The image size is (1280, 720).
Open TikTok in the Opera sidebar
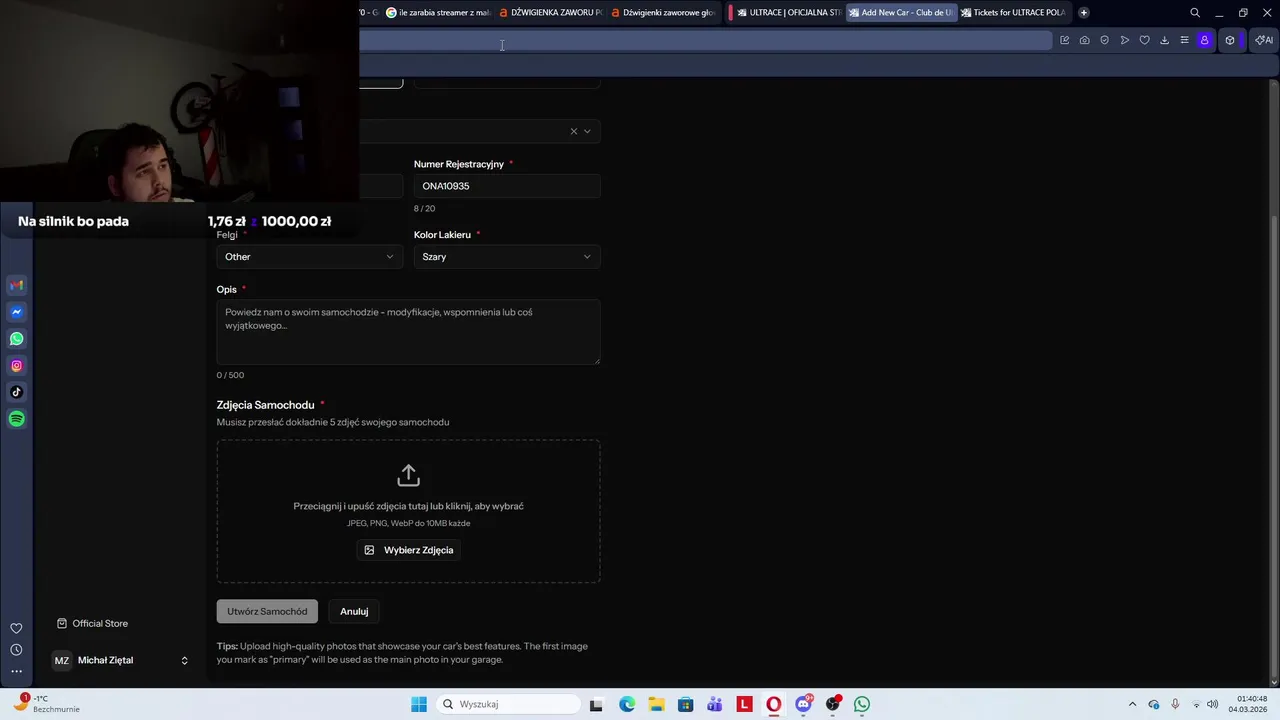click(16, 392)
